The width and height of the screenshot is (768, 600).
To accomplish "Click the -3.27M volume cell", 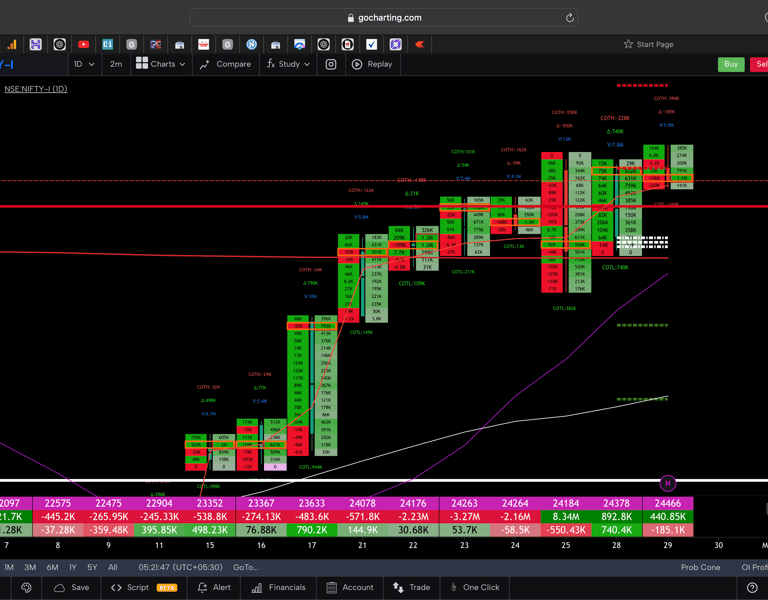I will (464, 516).
